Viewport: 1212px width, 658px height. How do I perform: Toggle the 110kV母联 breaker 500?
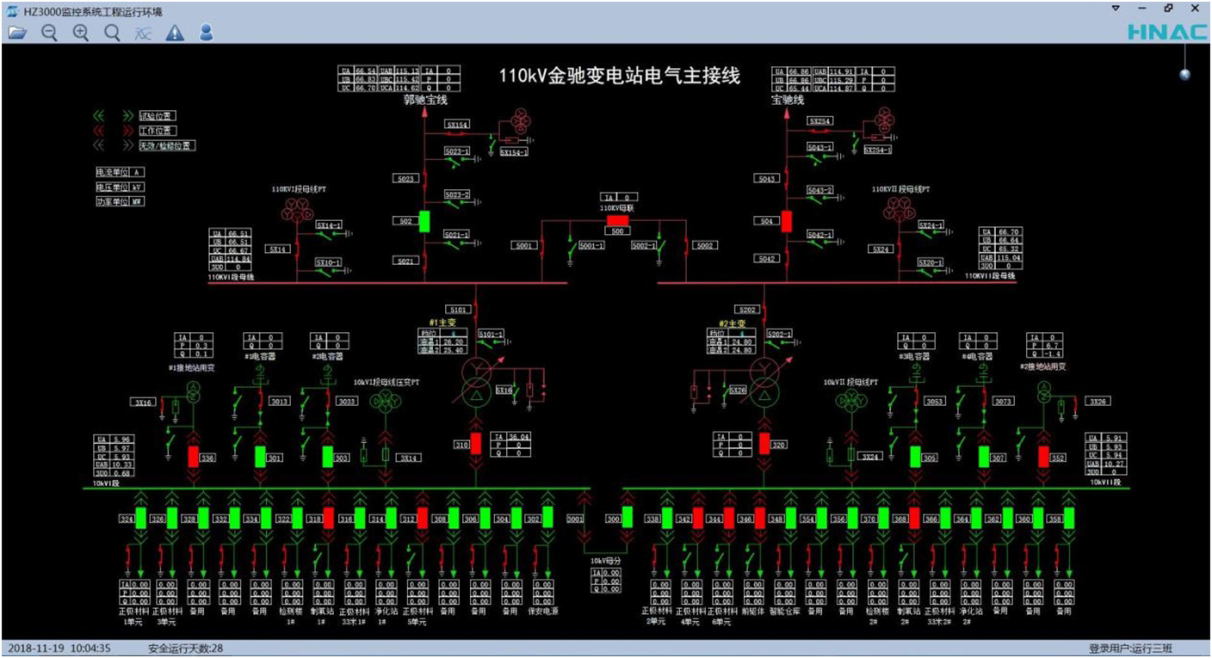pos(617,219)
